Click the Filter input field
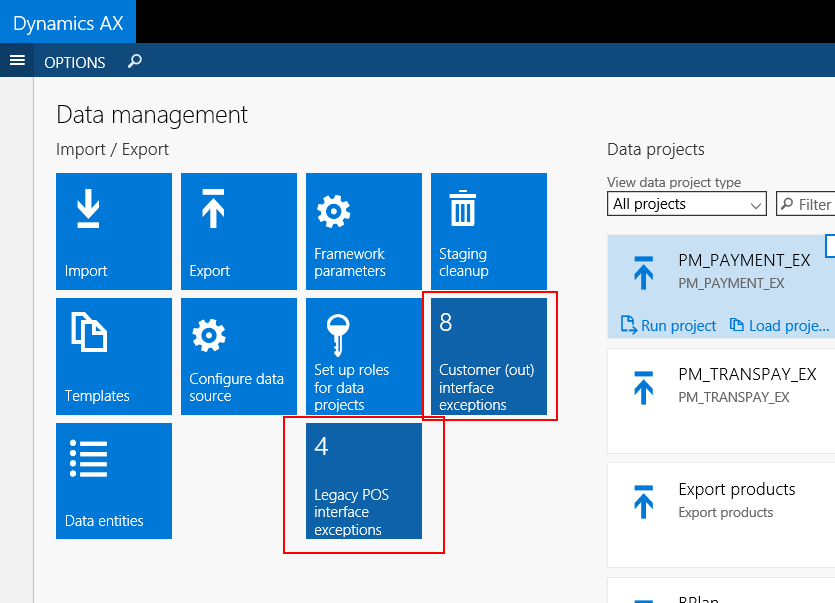 pyautogui.click(x=806, y=203)
